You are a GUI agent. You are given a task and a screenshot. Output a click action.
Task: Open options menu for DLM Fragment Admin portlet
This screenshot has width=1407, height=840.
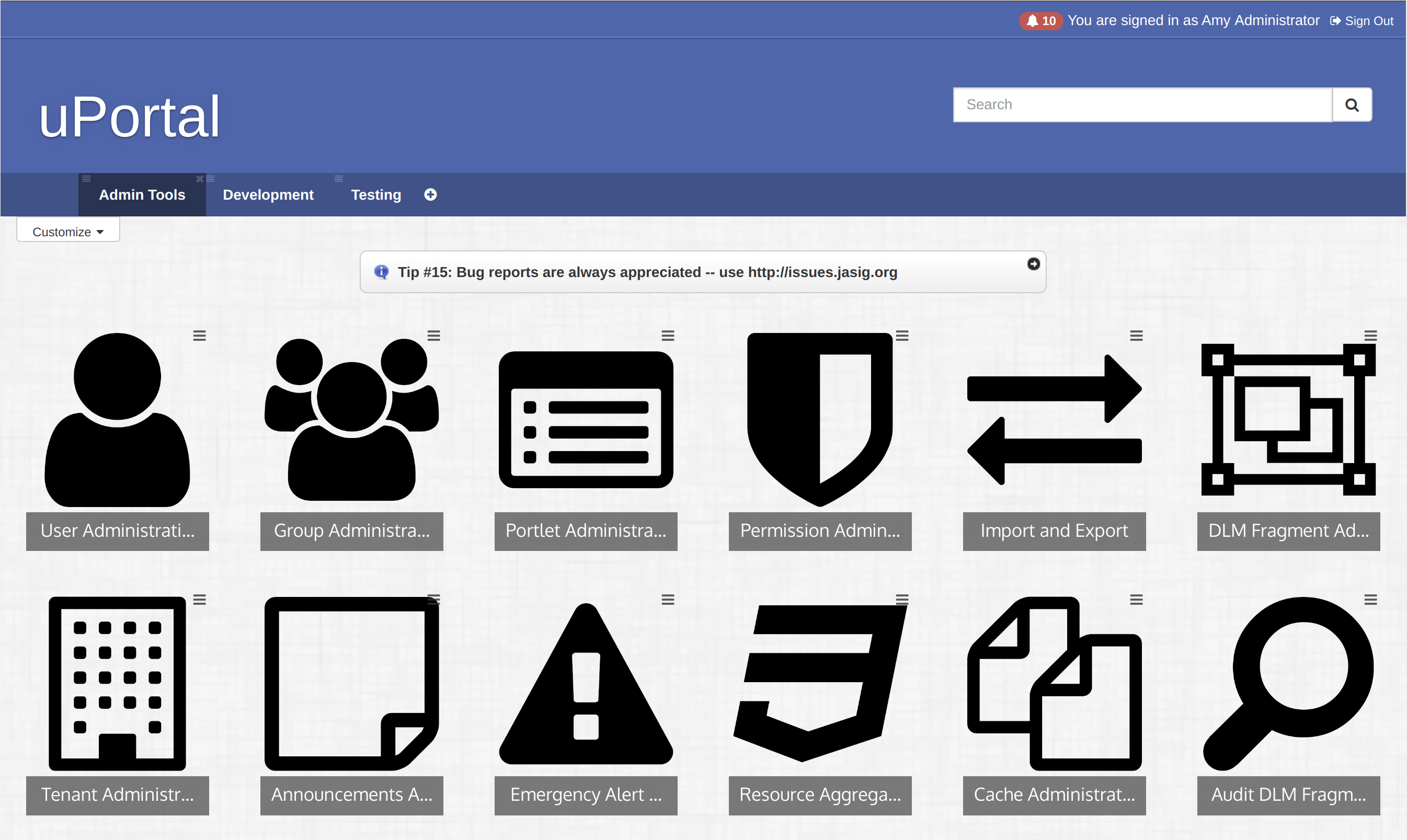click(1371, 336)
